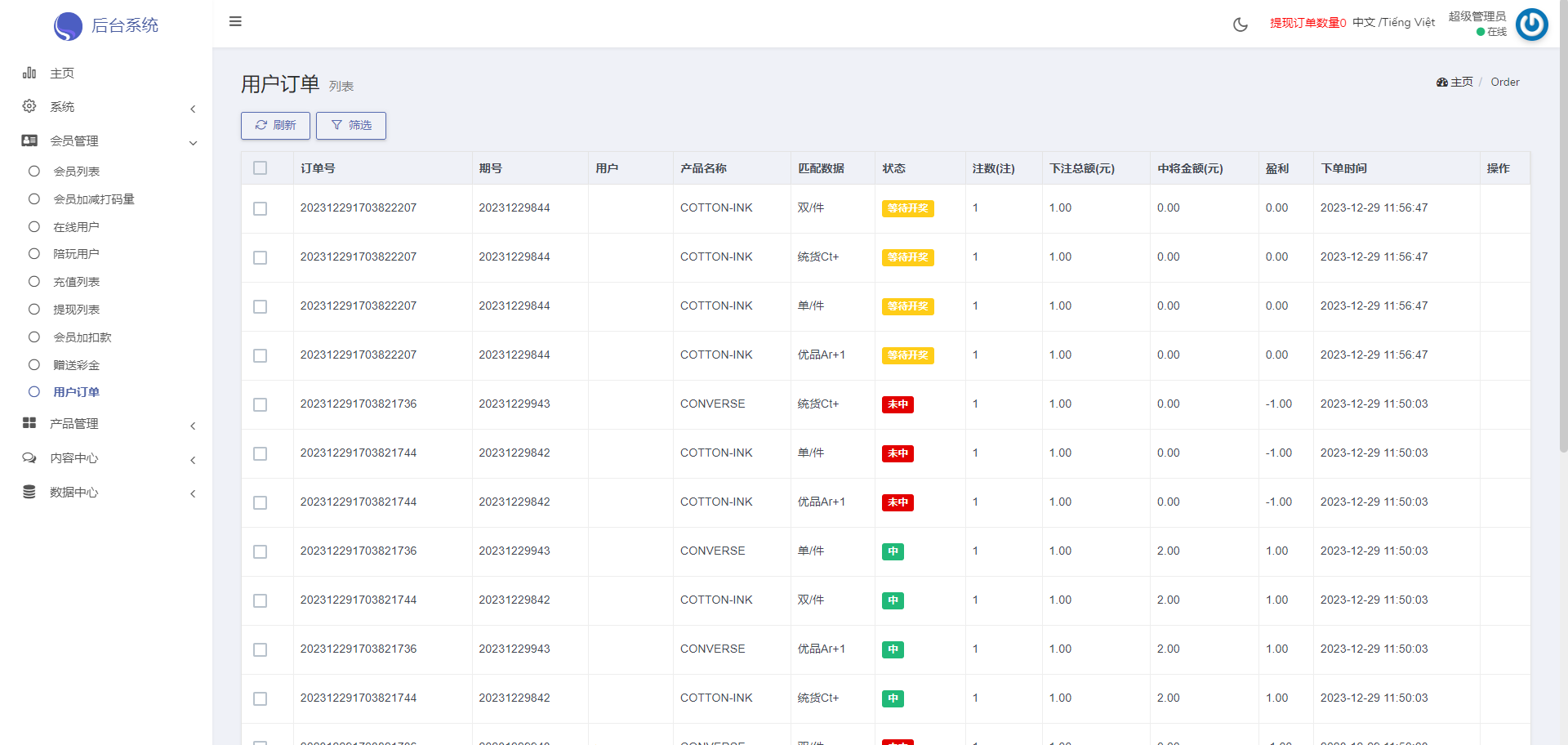The image size is (1568, 745).
Task: Click the 数据中心 database icon
Action: (29, 492)
